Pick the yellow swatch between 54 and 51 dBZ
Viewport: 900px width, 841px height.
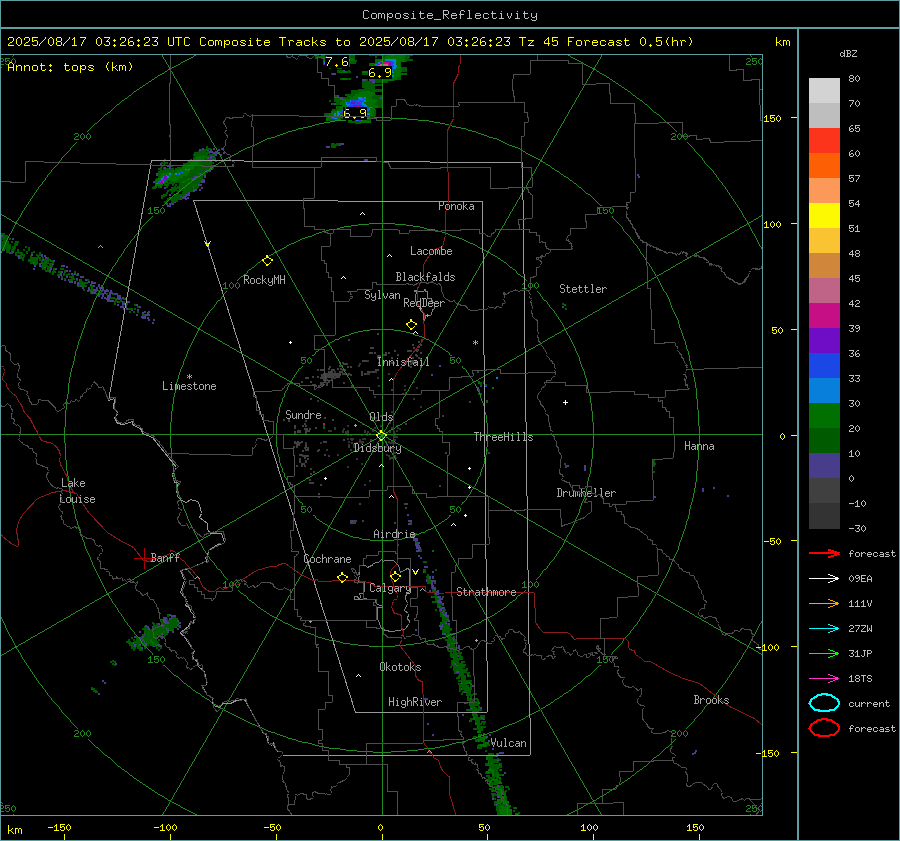click(x=824, y=216)
